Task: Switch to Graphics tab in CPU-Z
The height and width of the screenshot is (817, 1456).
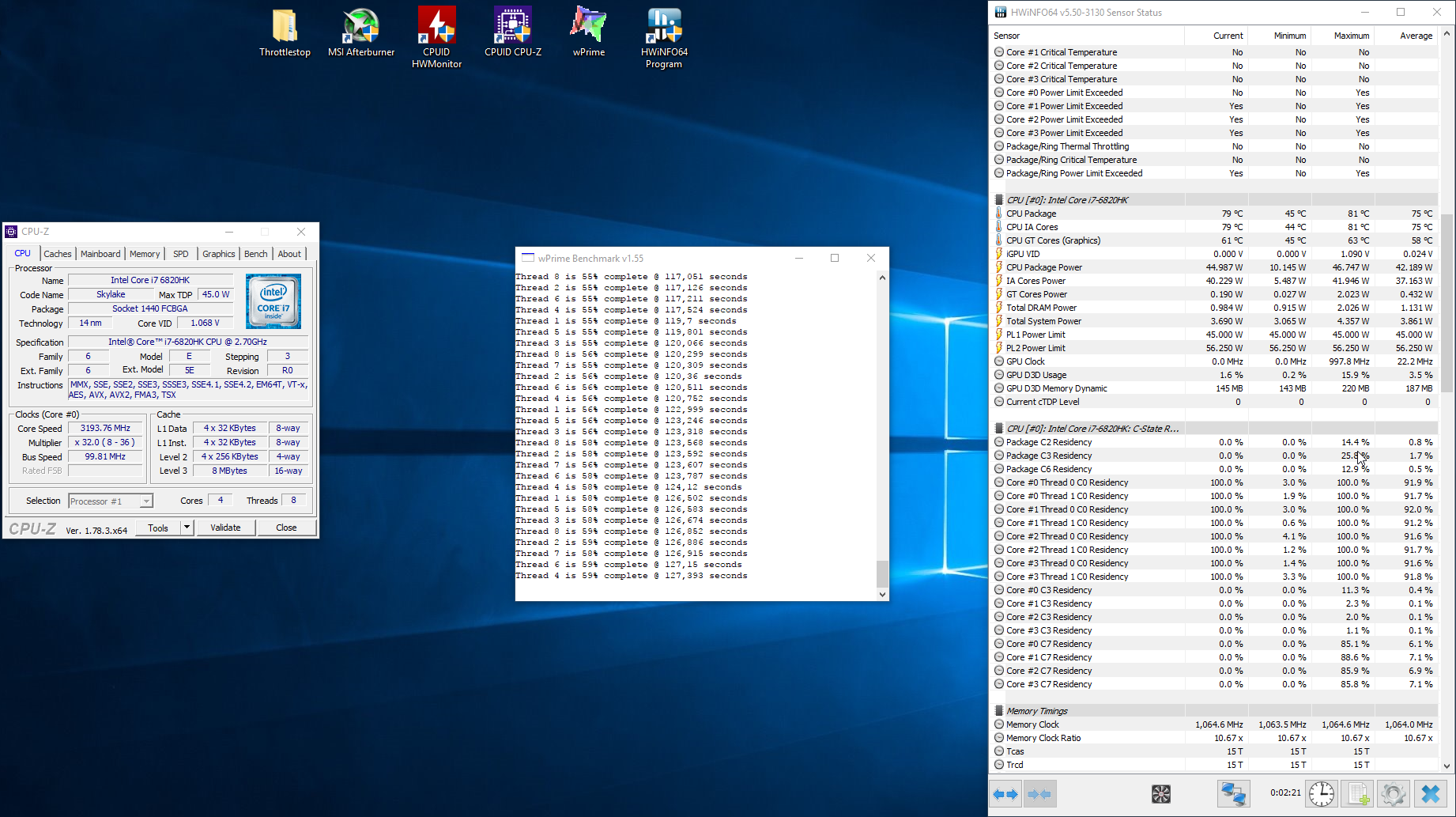Action: click(x=219, y=254)
